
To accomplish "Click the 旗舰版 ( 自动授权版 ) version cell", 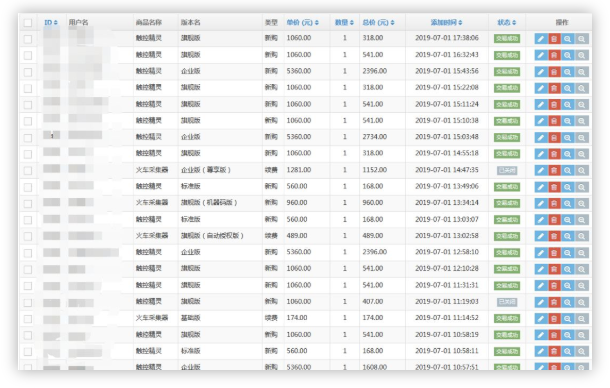I will point(212,235).
